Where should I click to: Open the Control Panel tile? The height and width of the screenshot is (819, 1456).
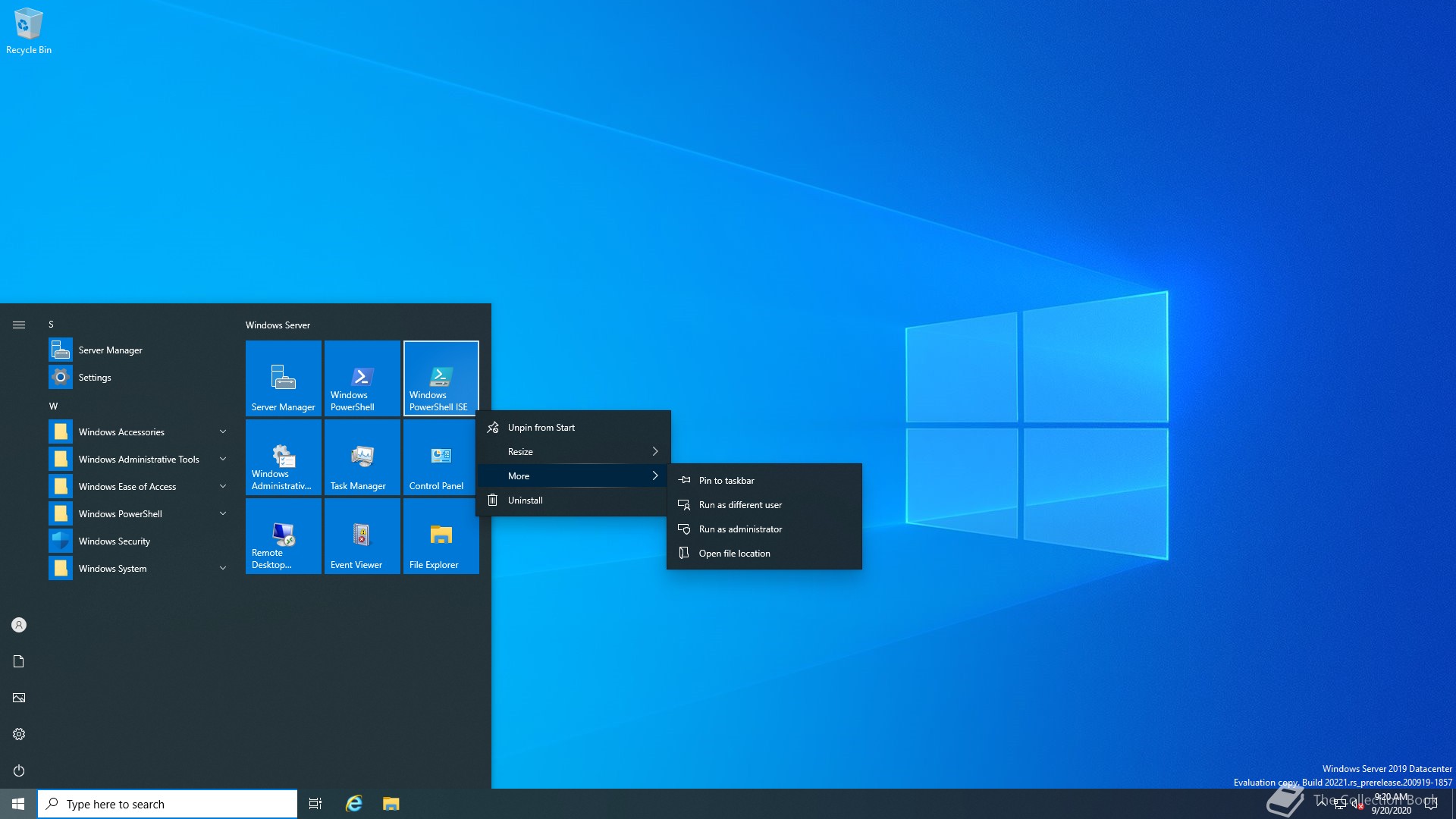pos(441,457)
